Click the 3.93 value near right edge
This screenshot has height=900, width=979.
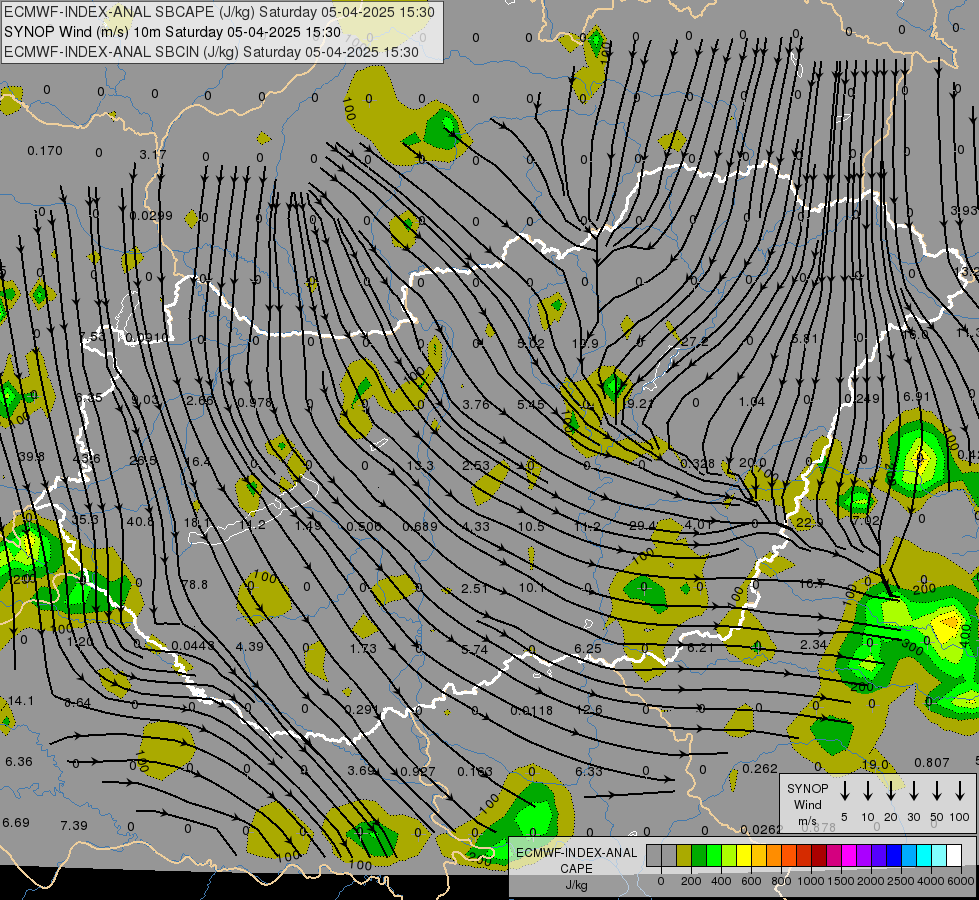(x=963, y=210)
